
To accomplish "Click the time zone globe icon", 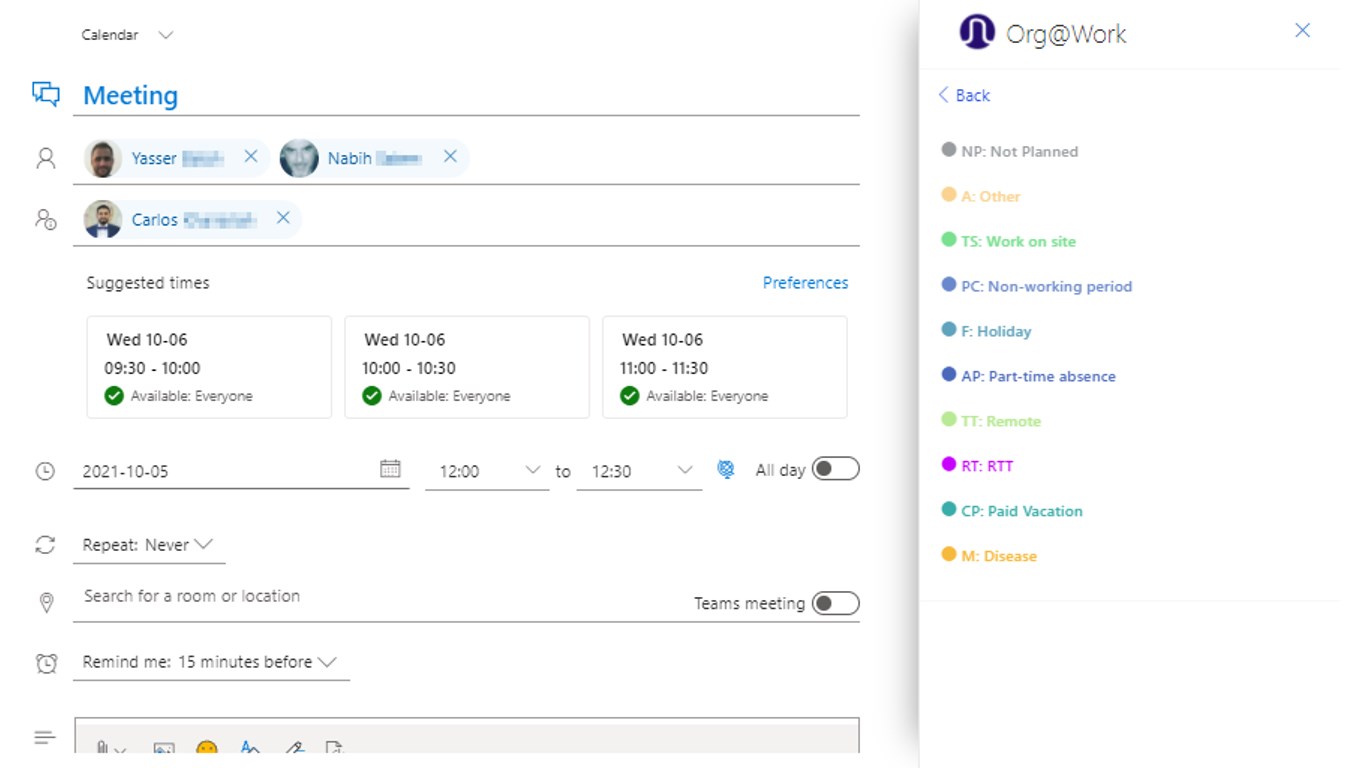I will (x=726, y=469).
